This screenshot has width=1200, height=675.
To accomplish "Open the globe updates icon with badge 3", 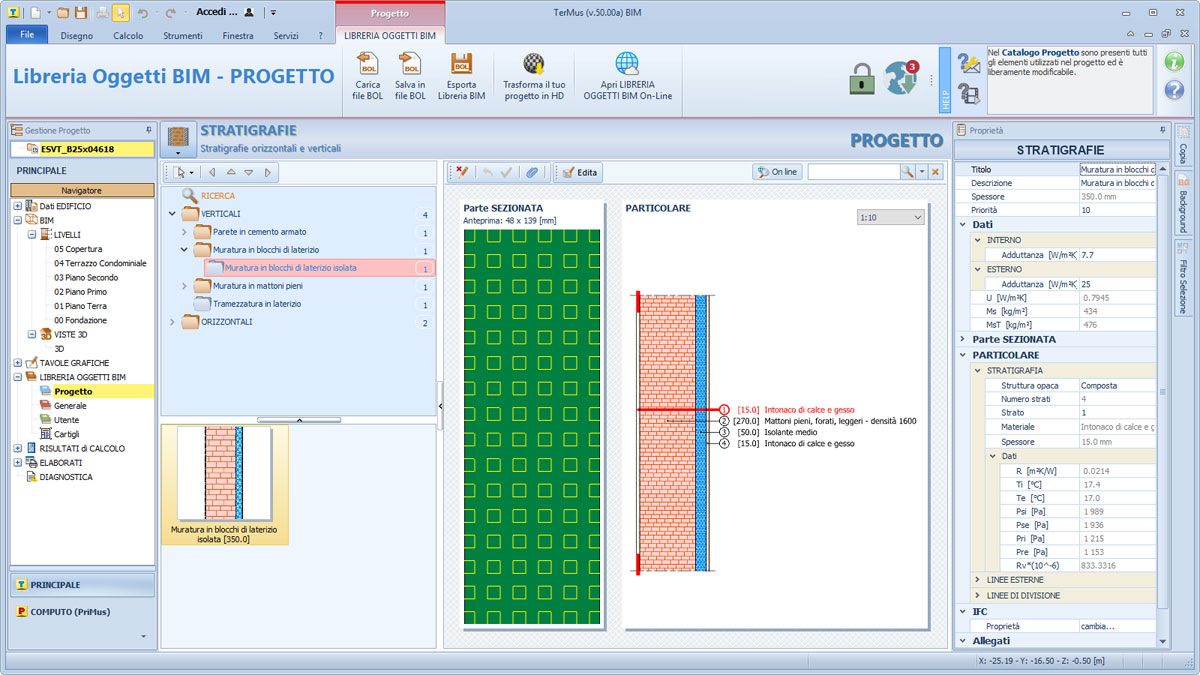I will pyautogui.click(x=902, y=79).
